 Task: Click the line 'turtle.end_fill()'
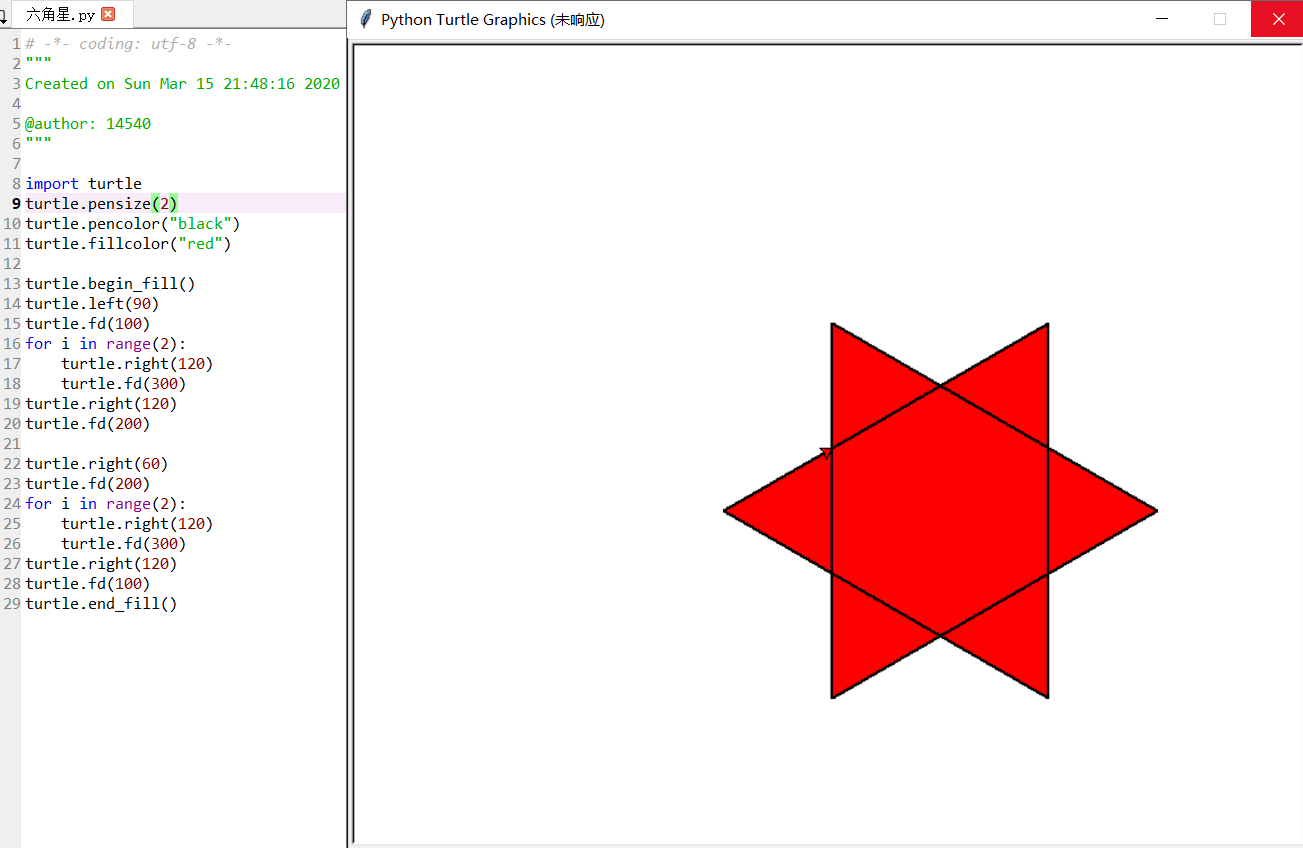101,603
